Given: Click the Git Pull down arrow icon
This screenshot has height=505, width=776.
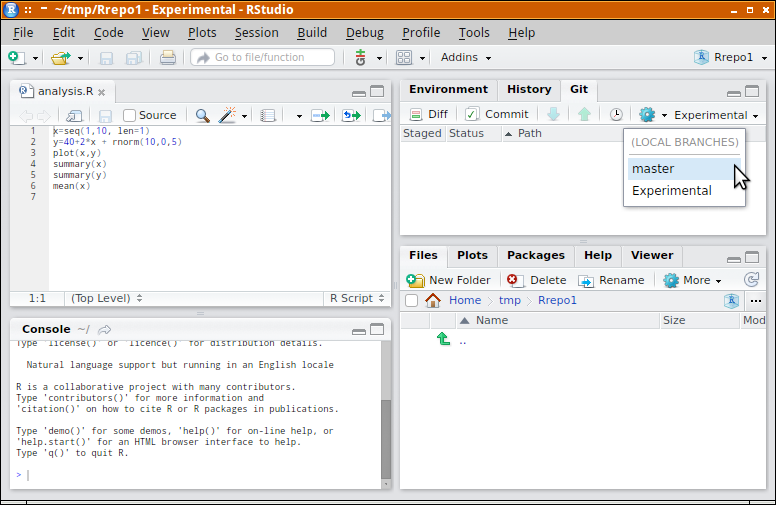Looking at the screenshot, I should coord(553,114).
